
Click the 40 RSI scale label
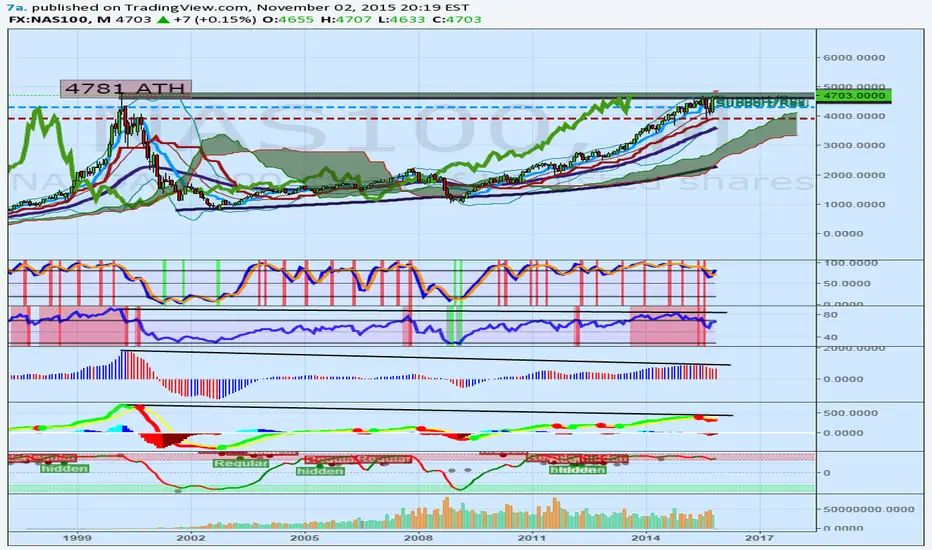tap(830, 337)
